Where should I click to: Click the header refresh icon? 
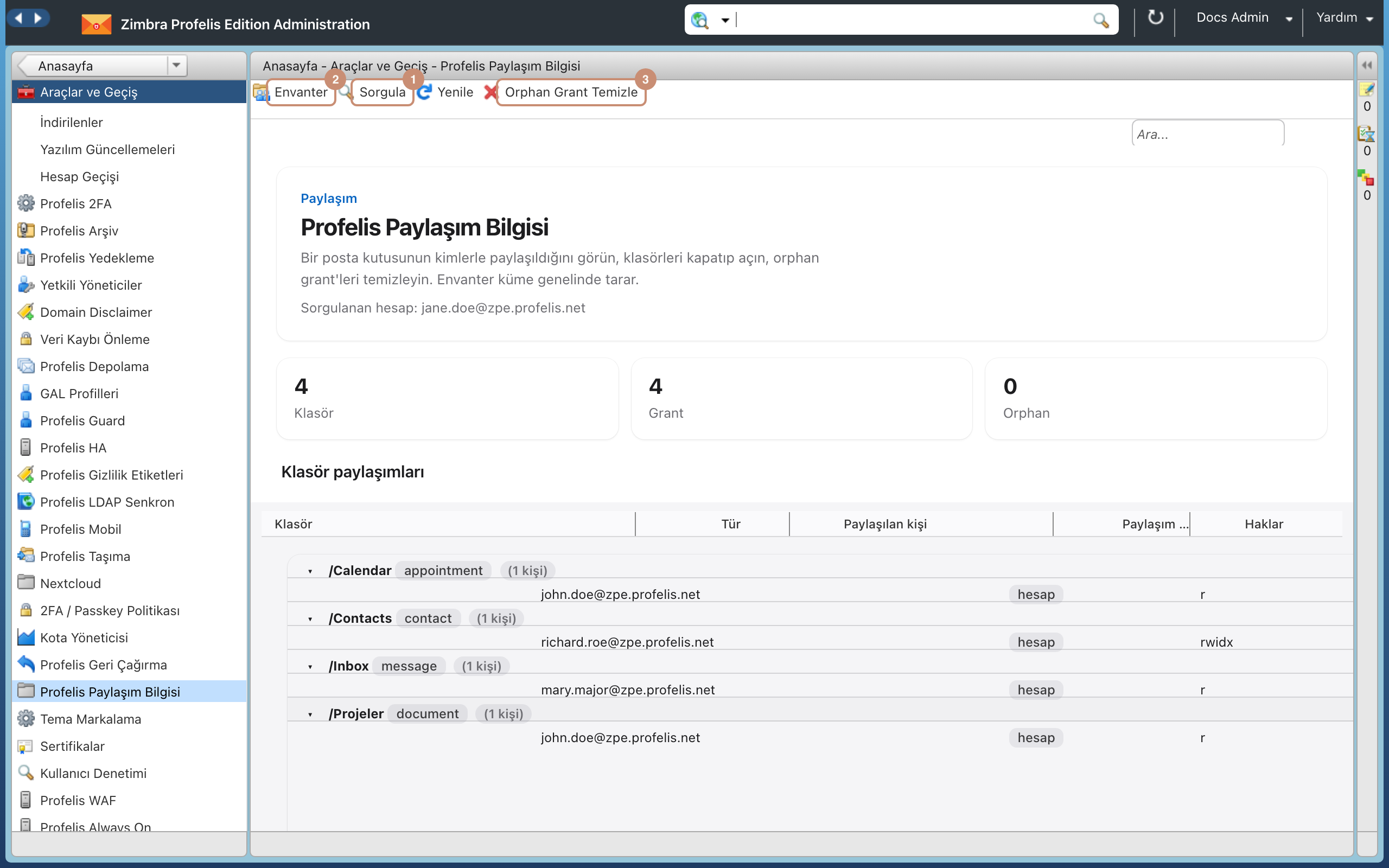1155,18
